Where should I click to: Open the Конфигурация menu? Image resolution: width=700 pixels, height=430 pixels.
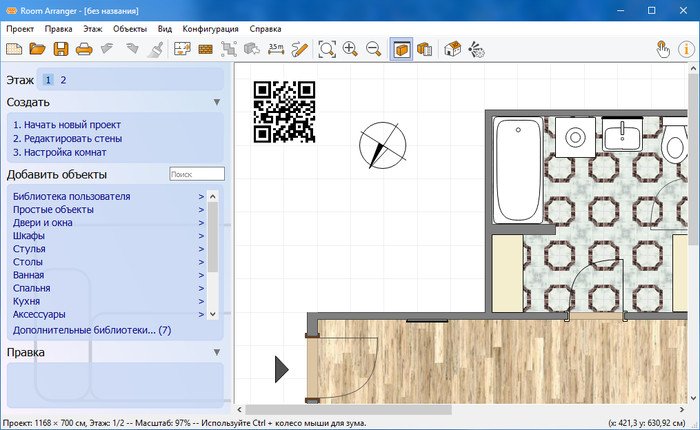[x=209, y=29]
